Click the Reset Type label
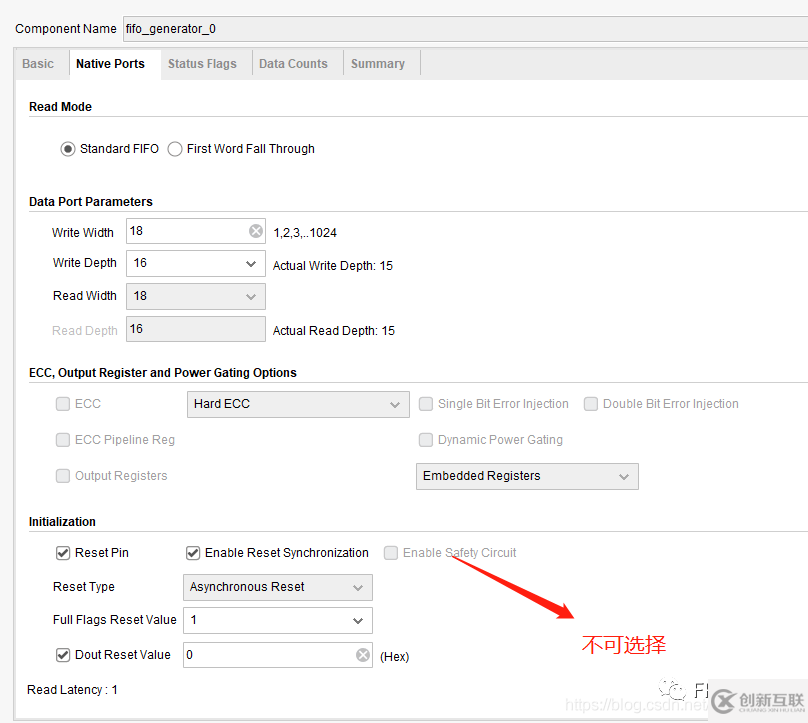808x723 pixels. (83, 587)
